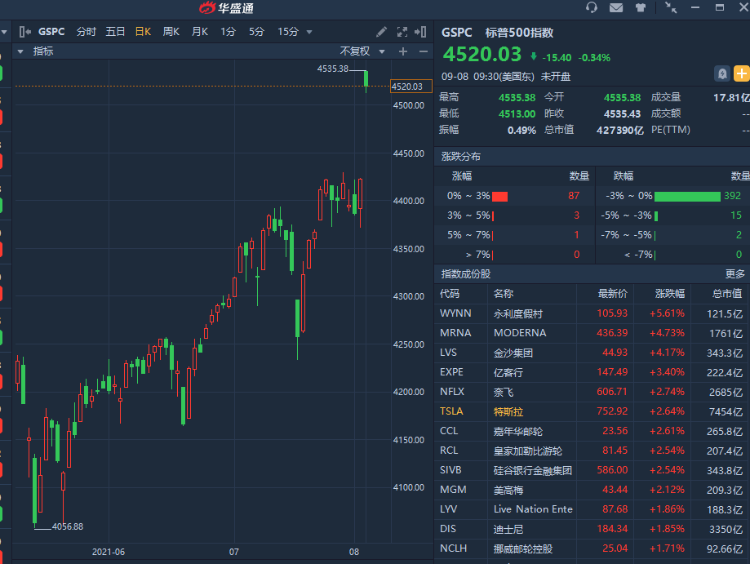Expand chart to fullscreen
The image size is (750, 564).
[402, 32]
